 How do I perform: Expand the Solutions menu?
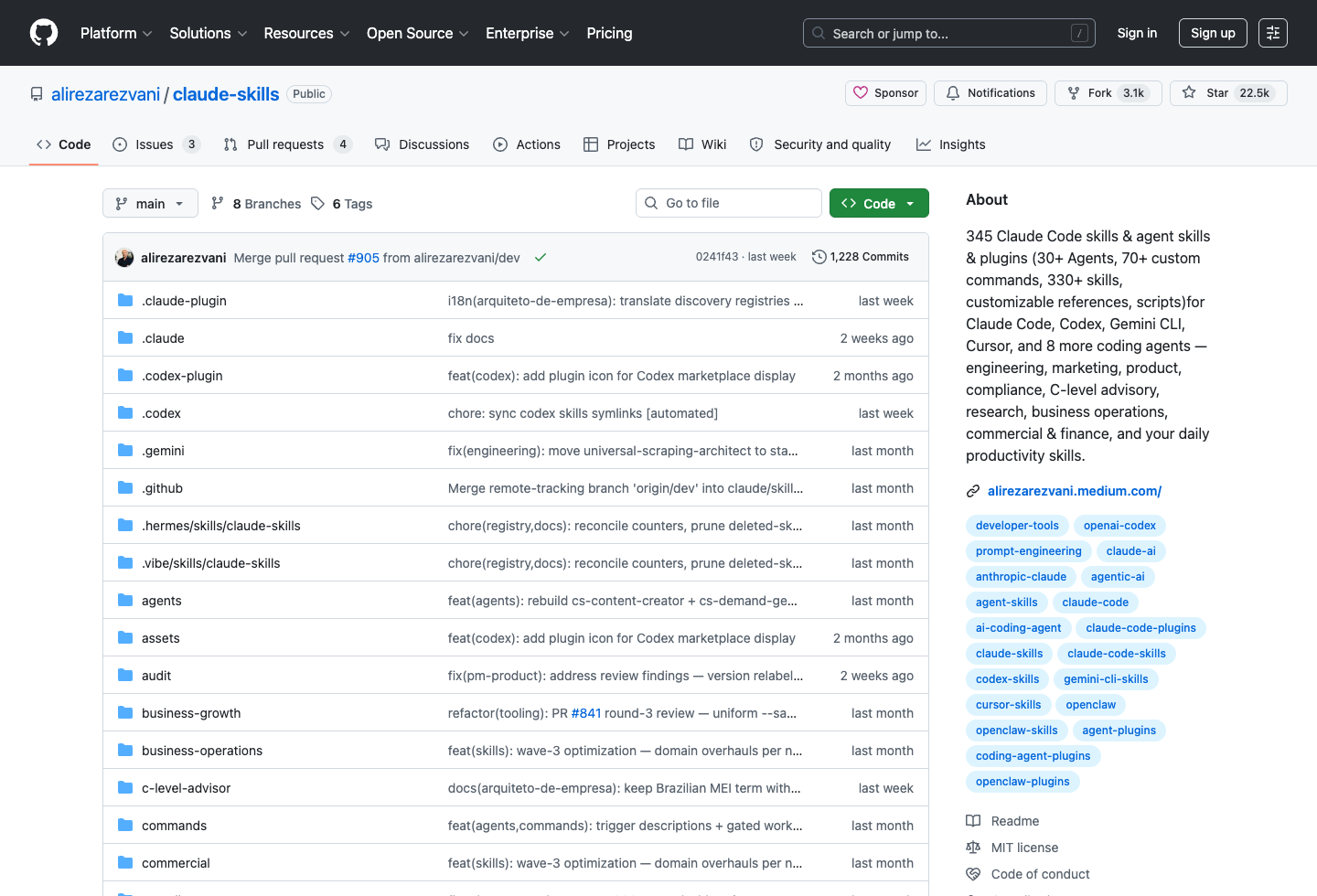tap(209, 33)
